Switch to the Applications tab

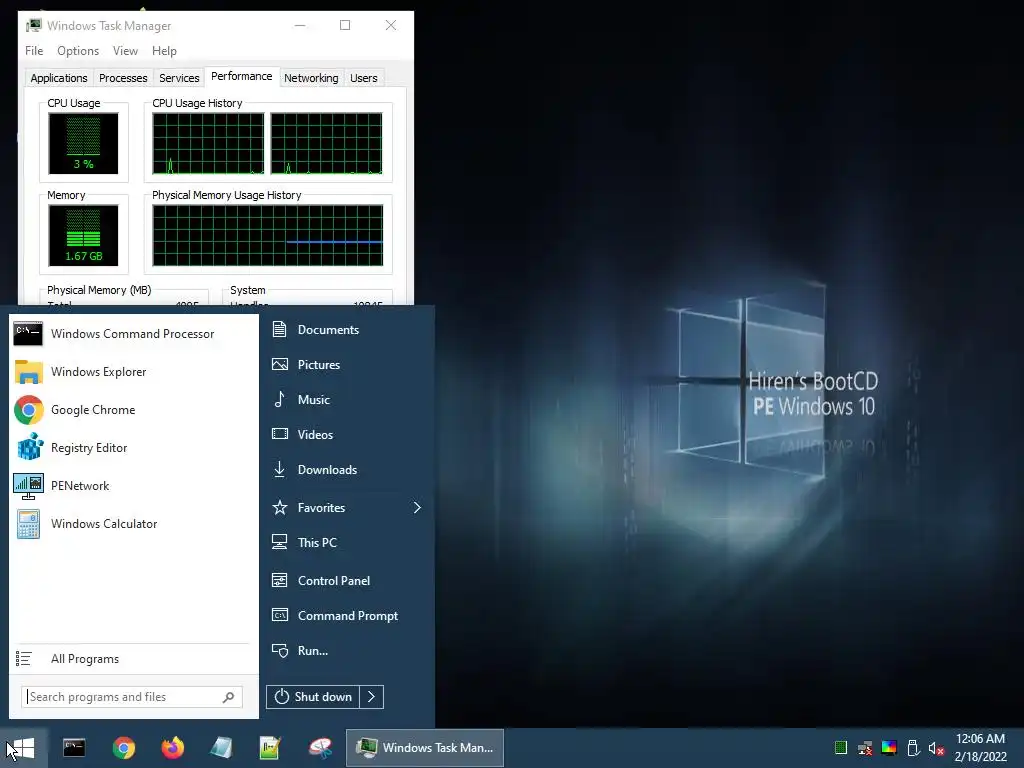click(x=59, y=78)
